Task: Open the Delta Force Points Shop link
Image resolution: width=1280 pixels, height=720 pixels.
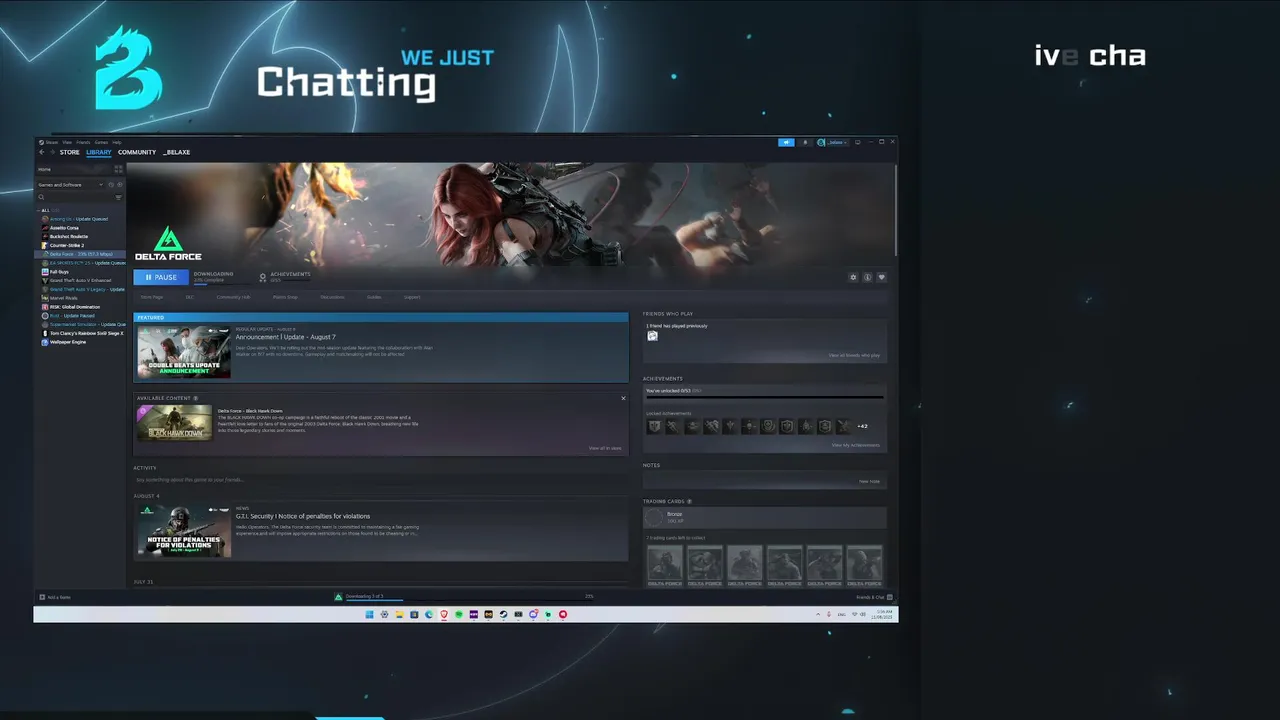Action: pyautogui.click(x=285, y=297)
